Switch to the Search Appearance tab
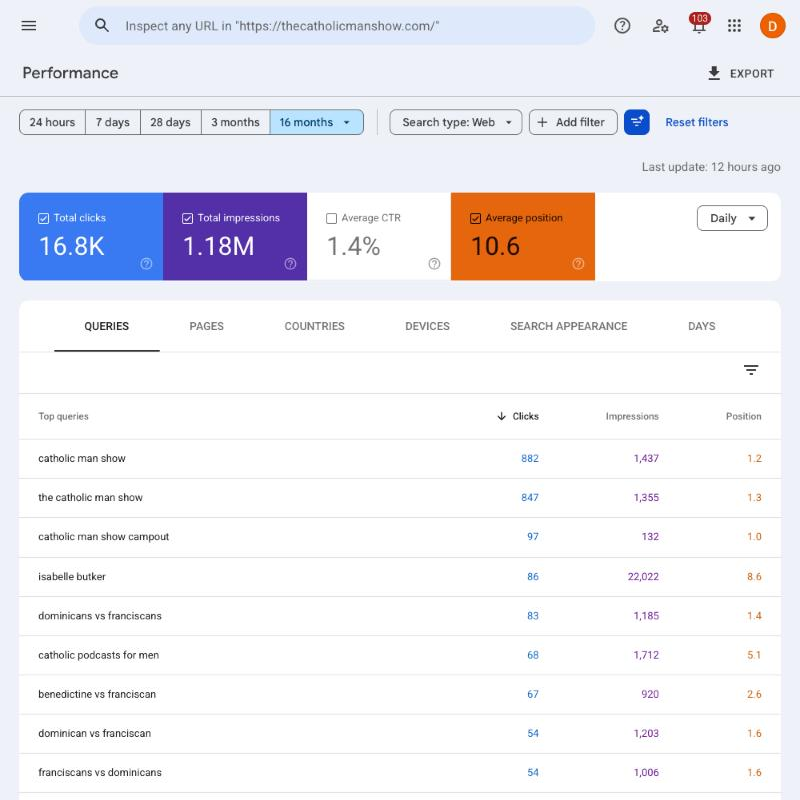This screenshot has height=800, width=800. tap(568, 327)
